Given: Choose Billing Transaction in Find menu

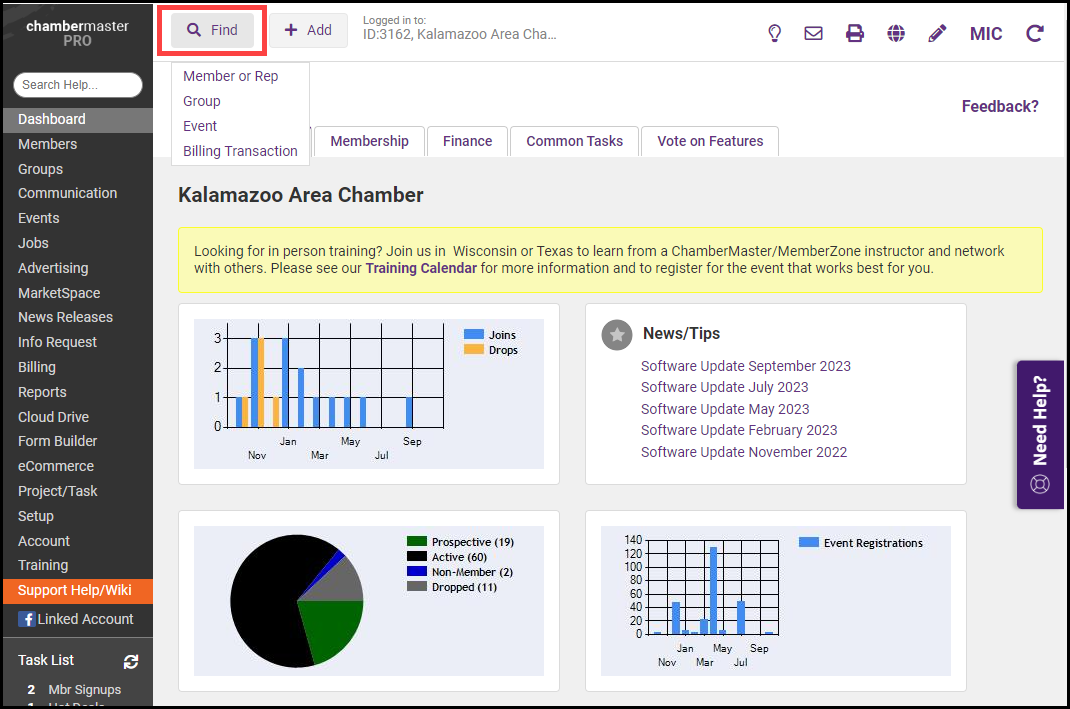Looking at the screenshot, I should click(x=240, y=151).
